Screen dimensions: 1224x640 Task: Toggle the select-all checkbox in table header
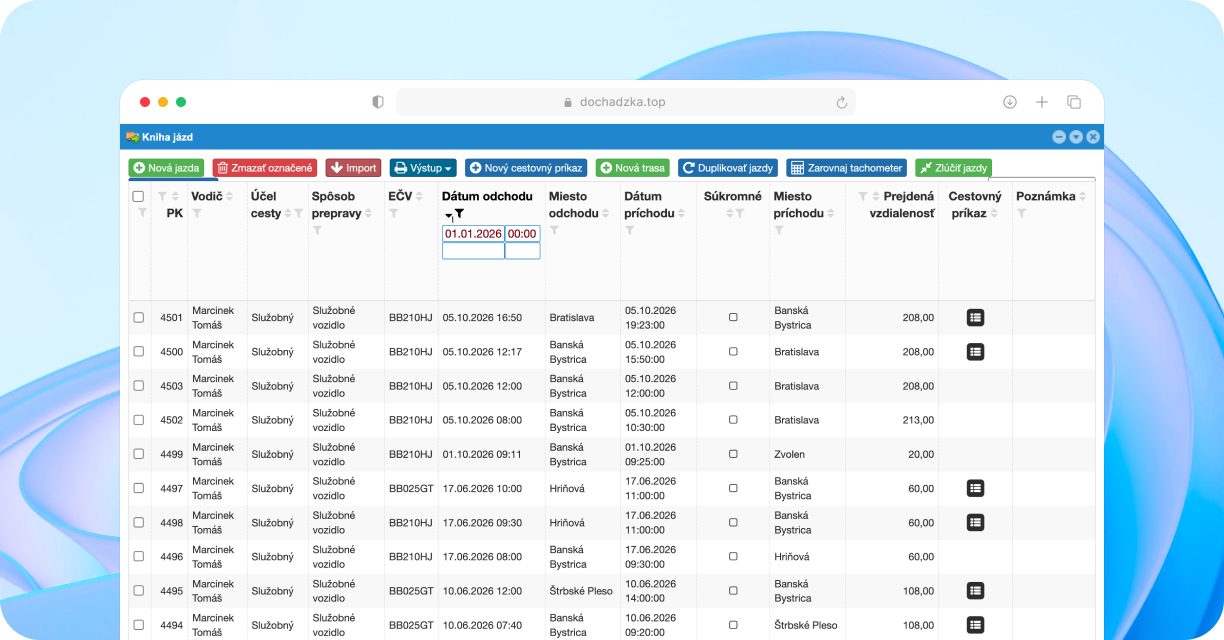click(139, 197)
